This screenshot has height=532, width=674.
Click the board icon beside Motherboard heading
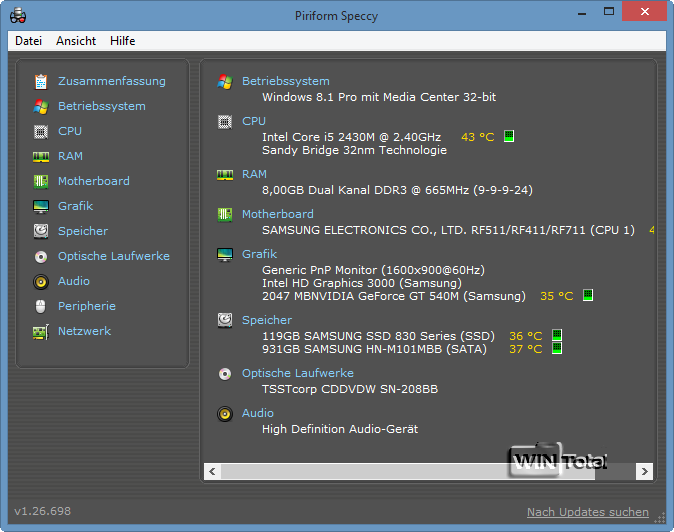pyautogui.click(x=225, y=214)
